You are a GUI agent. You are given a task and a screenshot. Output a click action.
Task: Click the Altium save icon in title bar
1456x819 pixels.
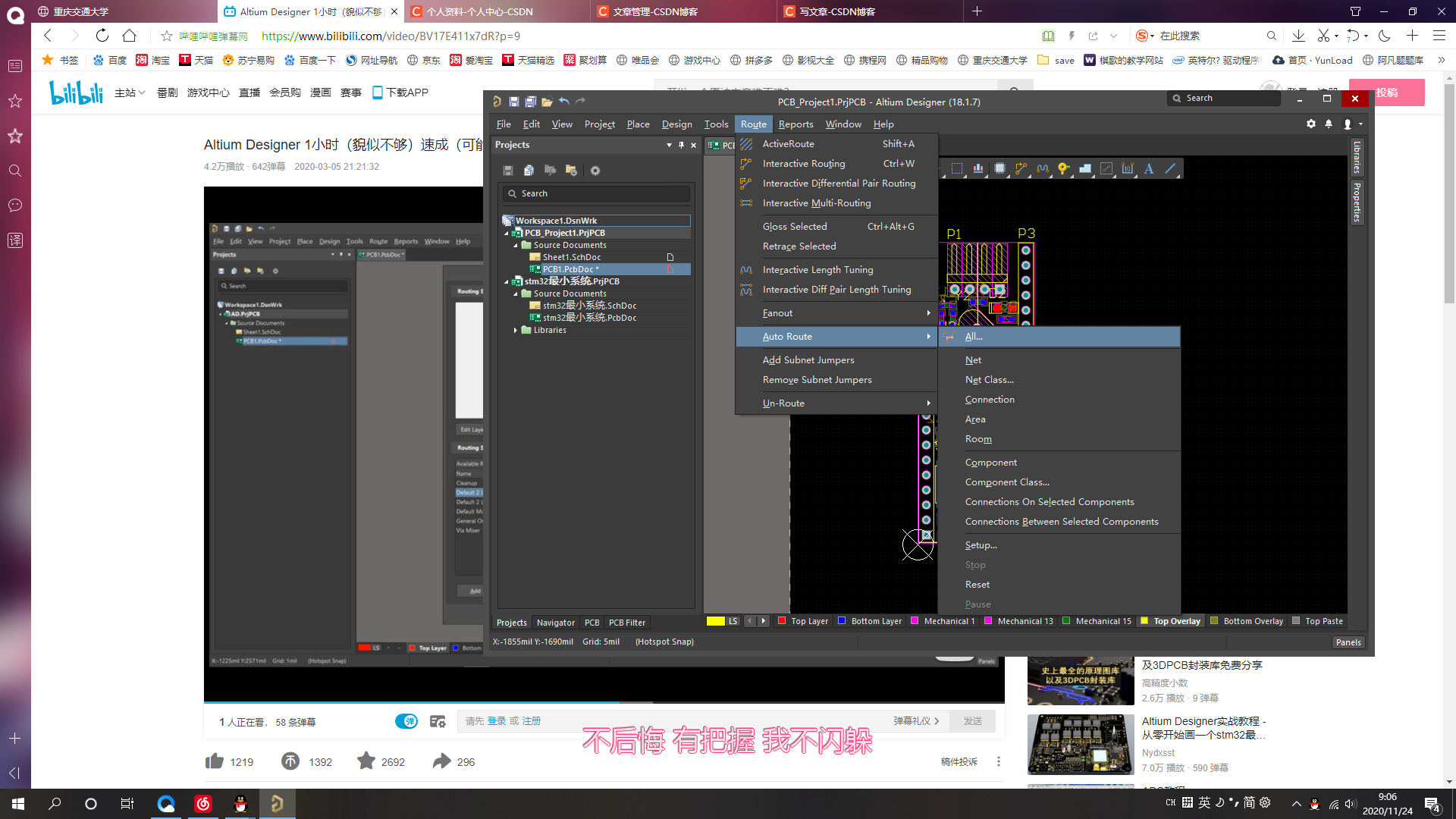513,101
